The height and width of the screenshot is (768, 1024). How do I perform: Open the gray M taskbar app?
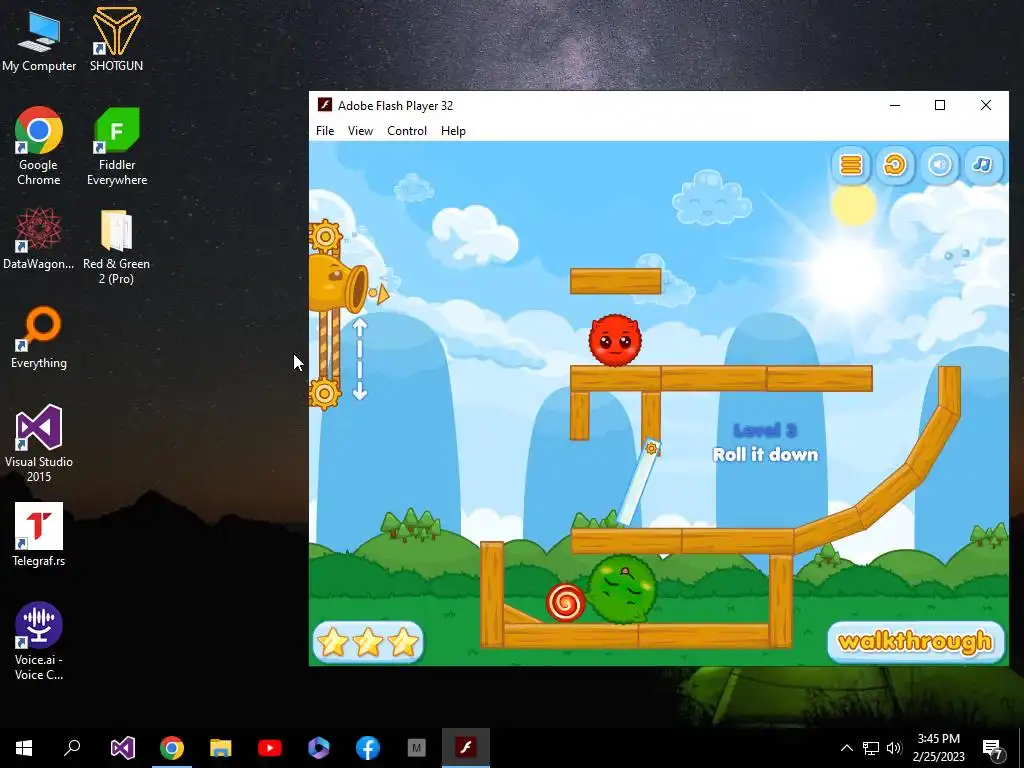pyautogui.click(x=417, y=748)
